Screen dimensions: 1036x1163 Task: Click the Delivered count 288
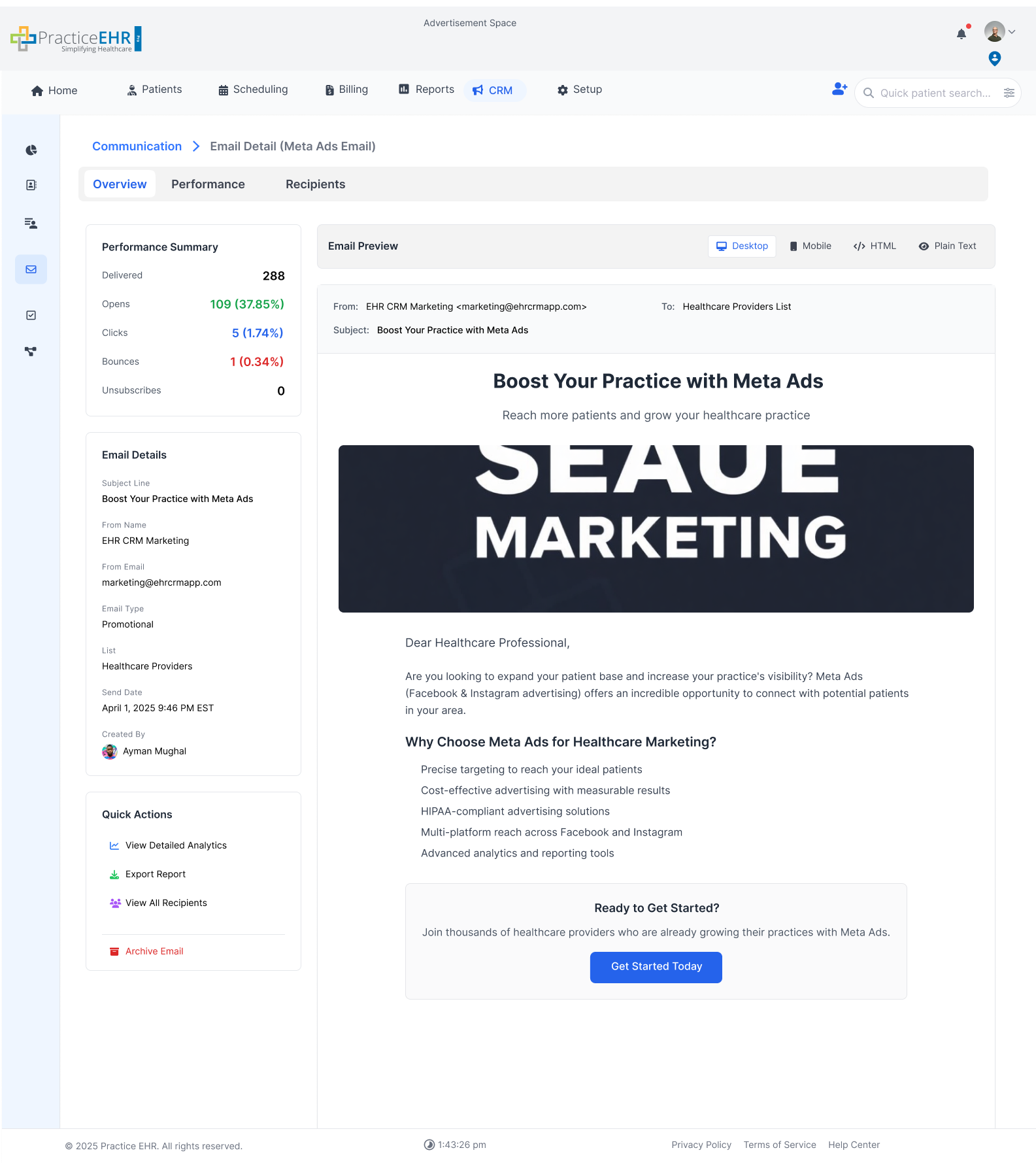(273, 276)
